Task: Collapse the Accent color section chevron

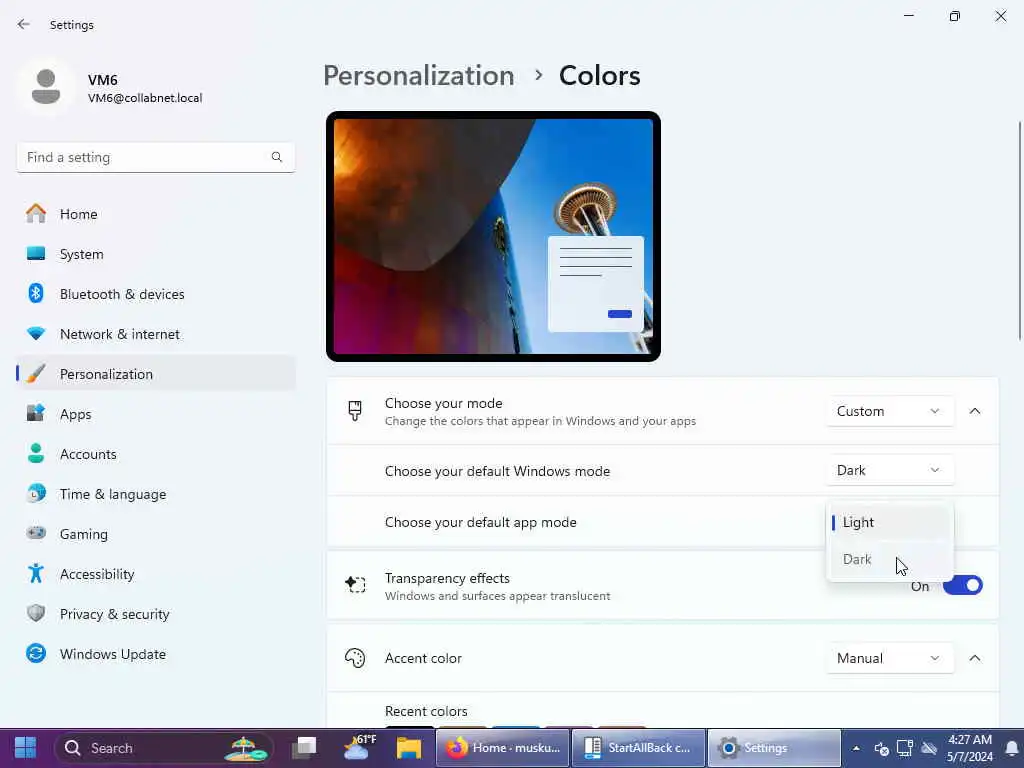Action: (x=975, y=658)
